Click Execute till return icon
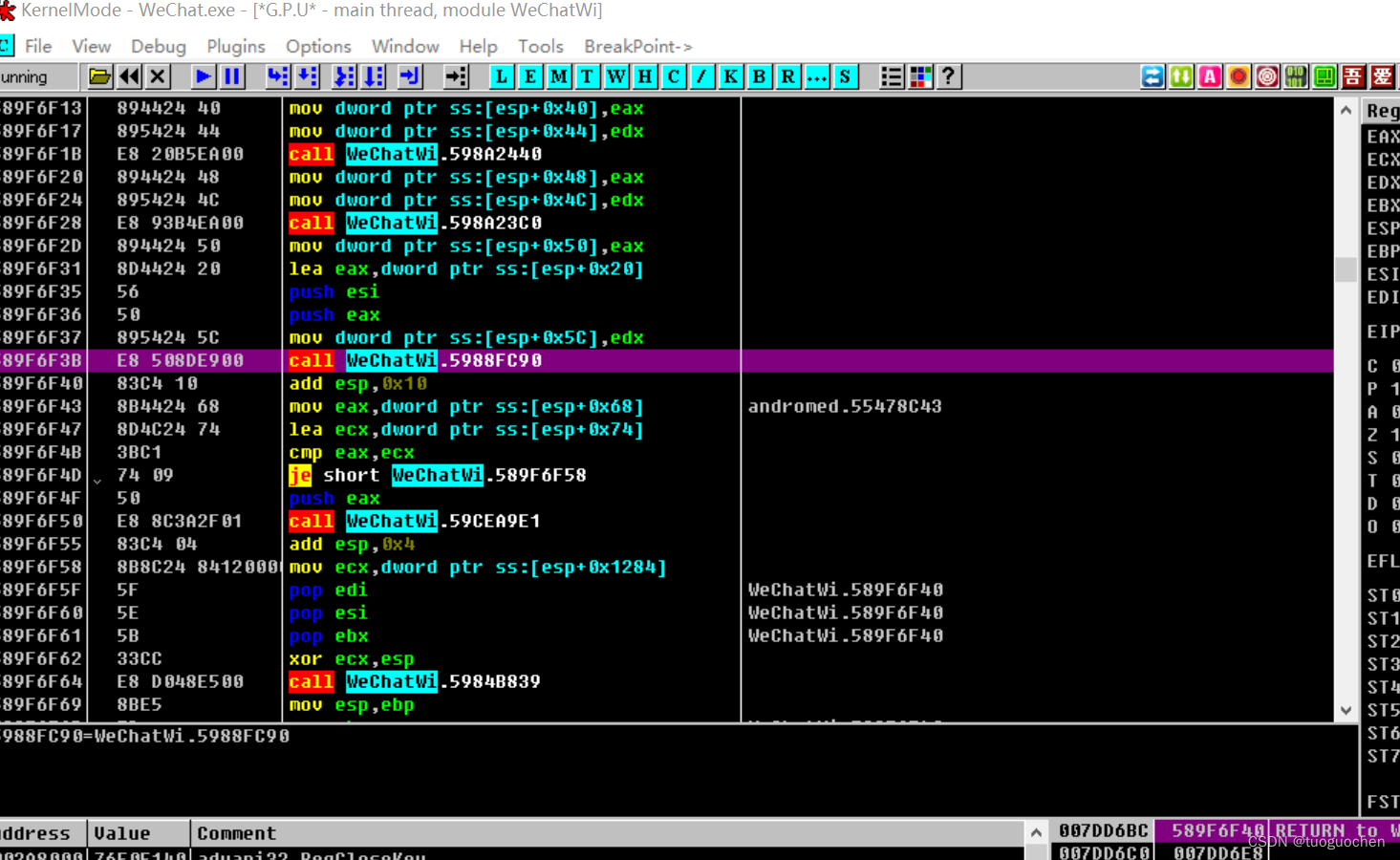The height and width of the screenshot is (860, 1400). point(410,76)
